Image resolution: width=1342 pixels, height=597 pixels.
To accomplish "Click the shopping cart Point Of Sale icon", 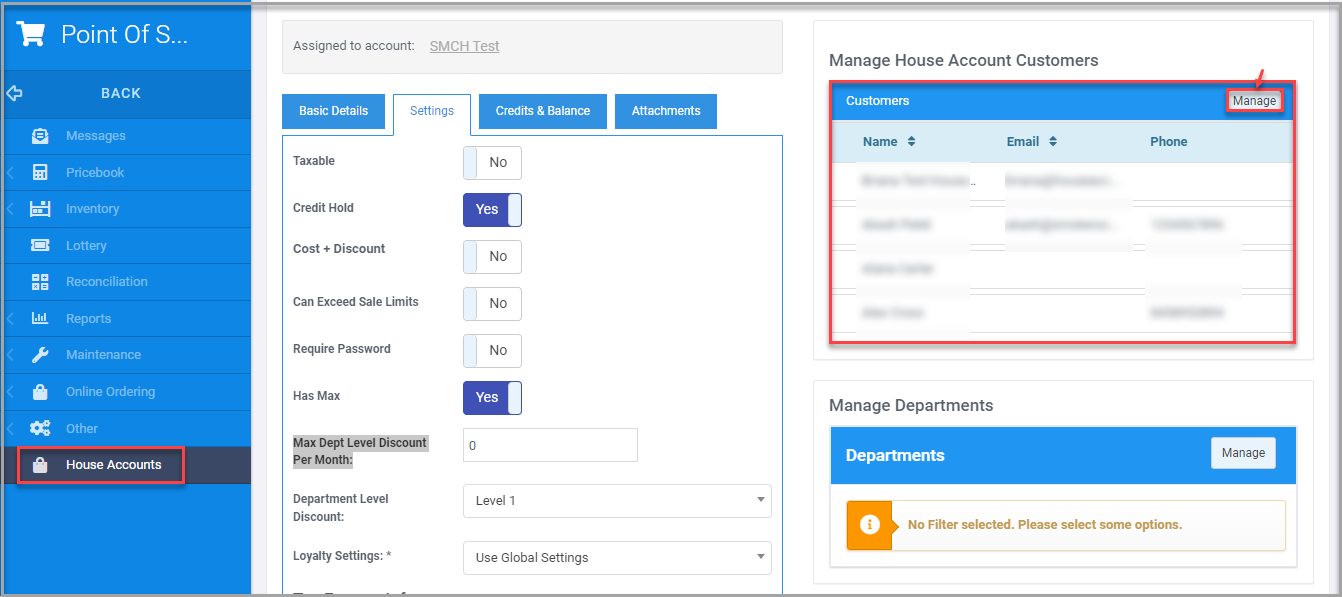I will (29, 32).
